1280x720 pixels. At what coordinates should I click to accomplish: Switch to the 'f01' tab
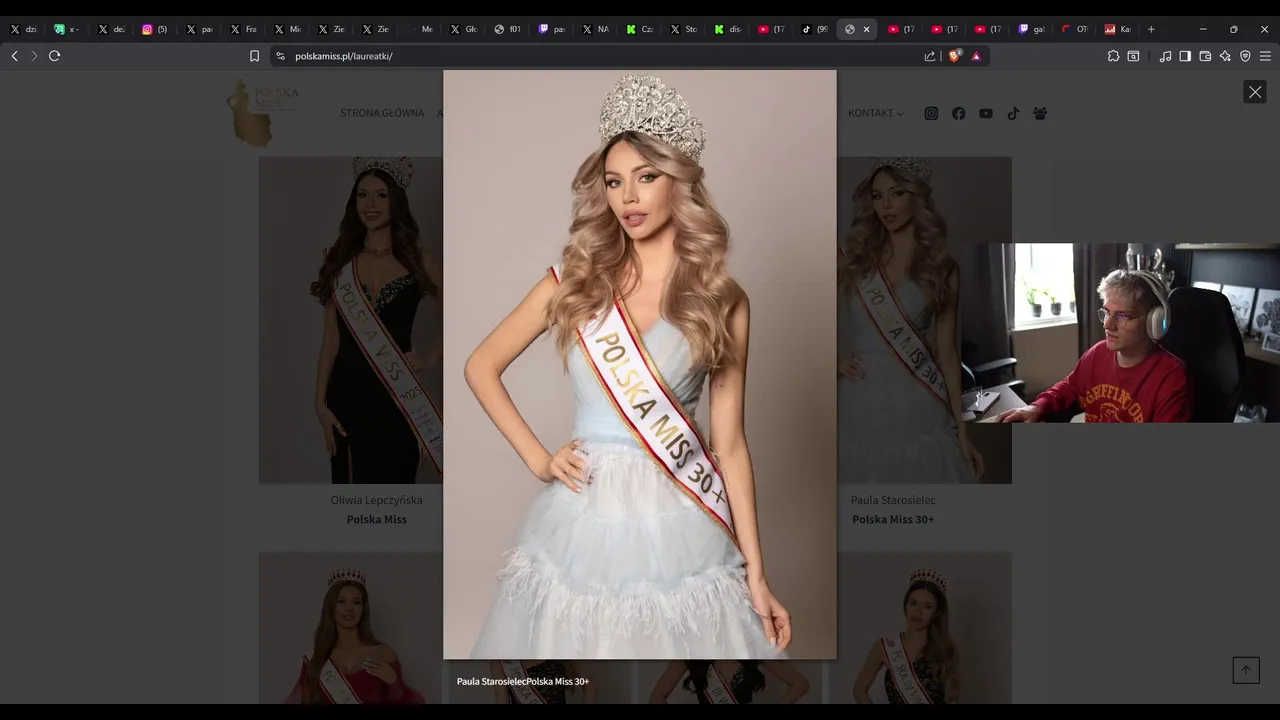tap(508, 29)
